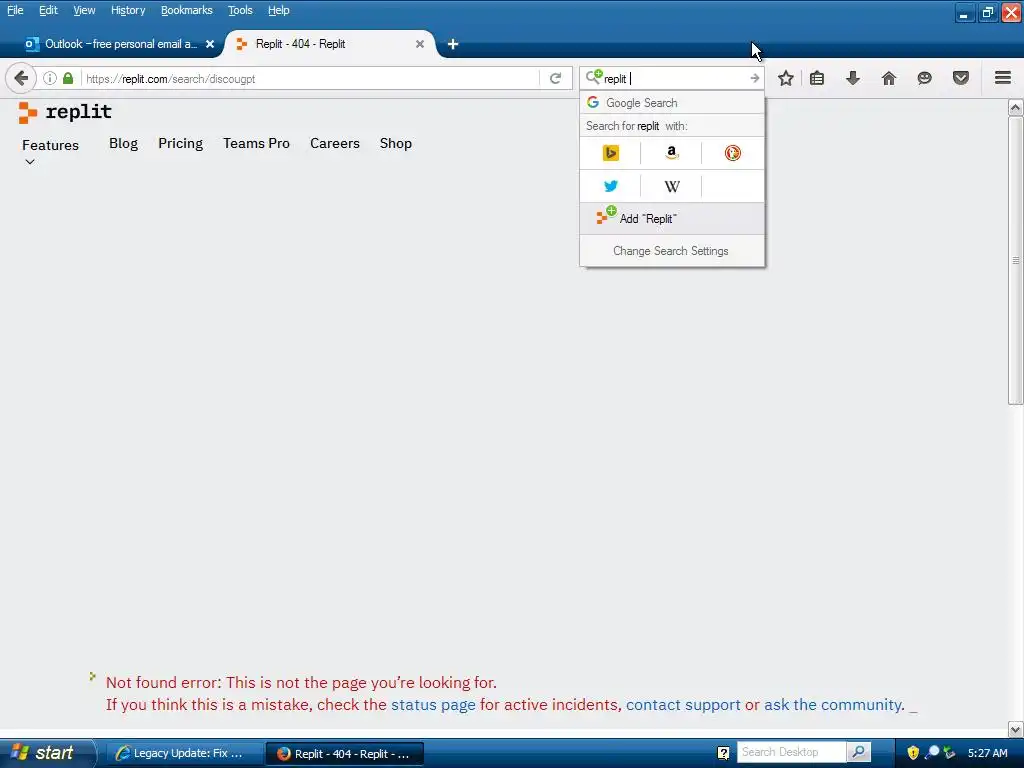Open the View menu
The image size is (1024, 768).
tap(84, 10)
